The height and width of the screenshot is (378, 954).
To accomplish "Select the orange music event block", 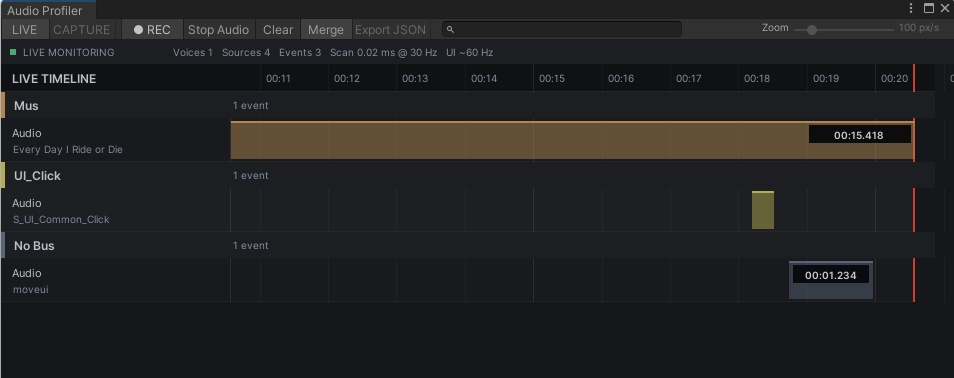I will [x=572, y=141].
